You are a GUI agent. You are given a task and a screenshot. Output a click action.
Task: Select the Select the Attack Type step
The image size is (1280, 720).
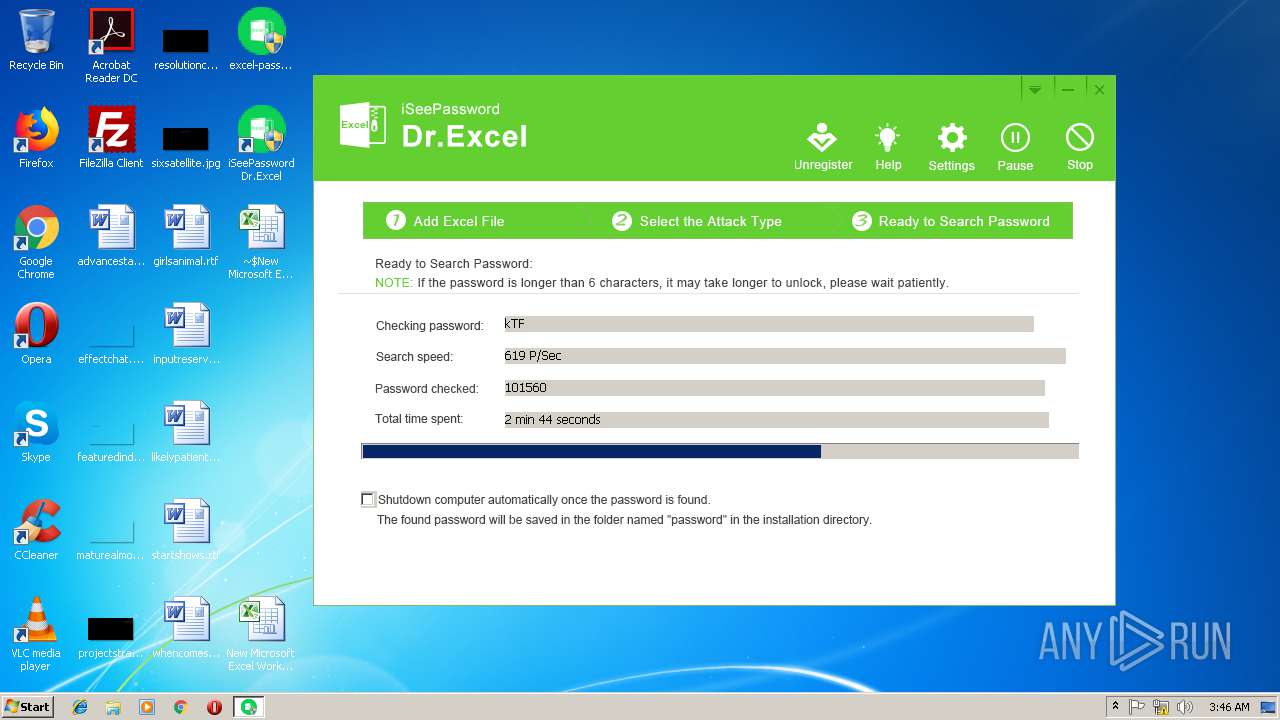point(697,221)
